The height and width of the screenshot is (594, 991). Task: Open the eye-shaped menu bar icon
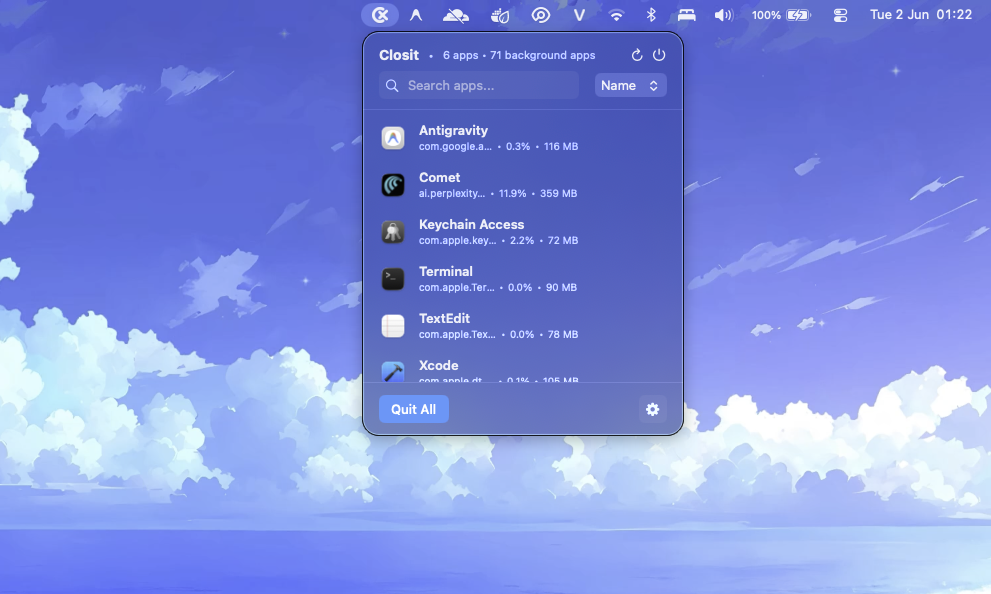pos(540,15)
